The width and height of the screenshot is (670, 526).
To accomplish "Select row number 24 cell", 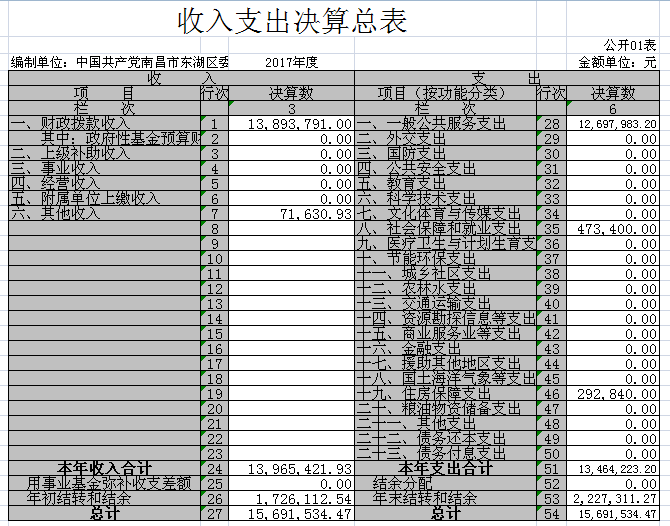I will (x=215, y=469).
